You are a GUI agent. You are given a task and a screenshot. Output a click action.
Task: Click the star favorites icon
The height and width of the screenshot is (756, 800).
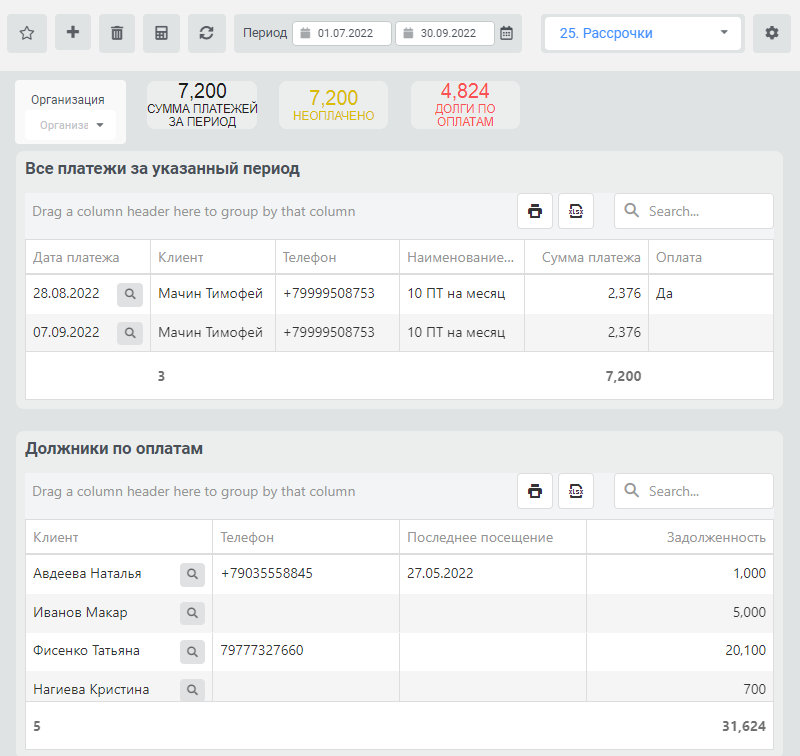[x=27, y=33]
